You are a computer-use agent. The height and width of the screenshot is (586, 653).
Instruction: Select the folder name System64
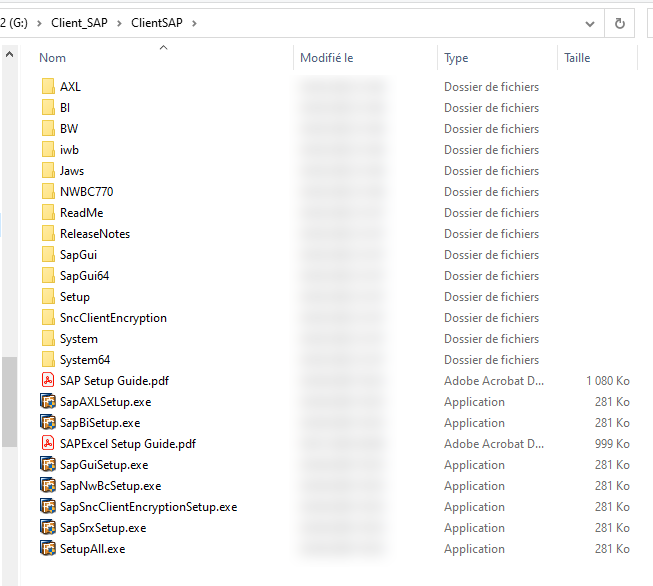tap(85, 360)
